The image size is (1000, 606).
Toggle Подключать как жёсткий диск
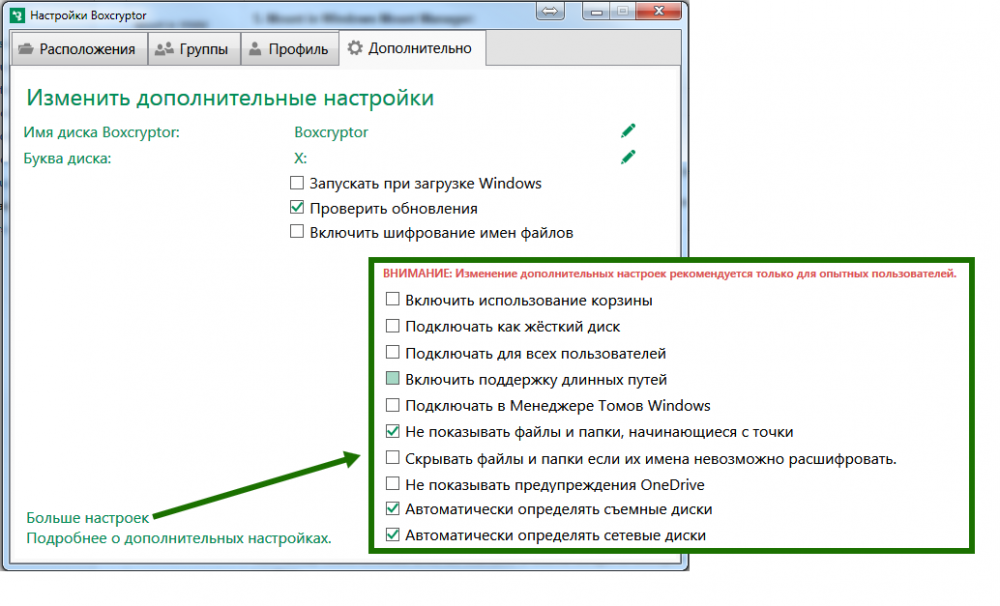pyautogui.click(x=391, y=326)
